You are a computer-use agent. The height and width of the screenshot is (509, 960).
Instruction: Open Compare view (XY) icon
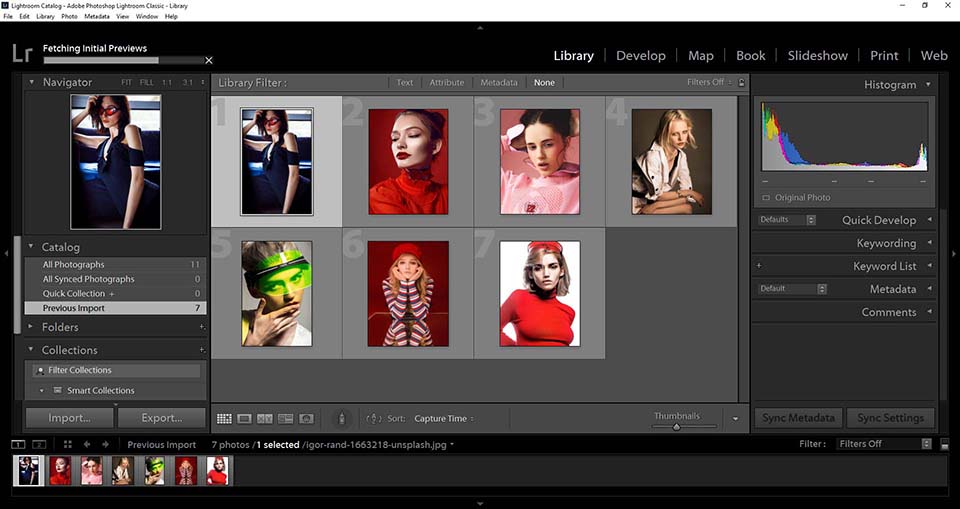(265, 418)
